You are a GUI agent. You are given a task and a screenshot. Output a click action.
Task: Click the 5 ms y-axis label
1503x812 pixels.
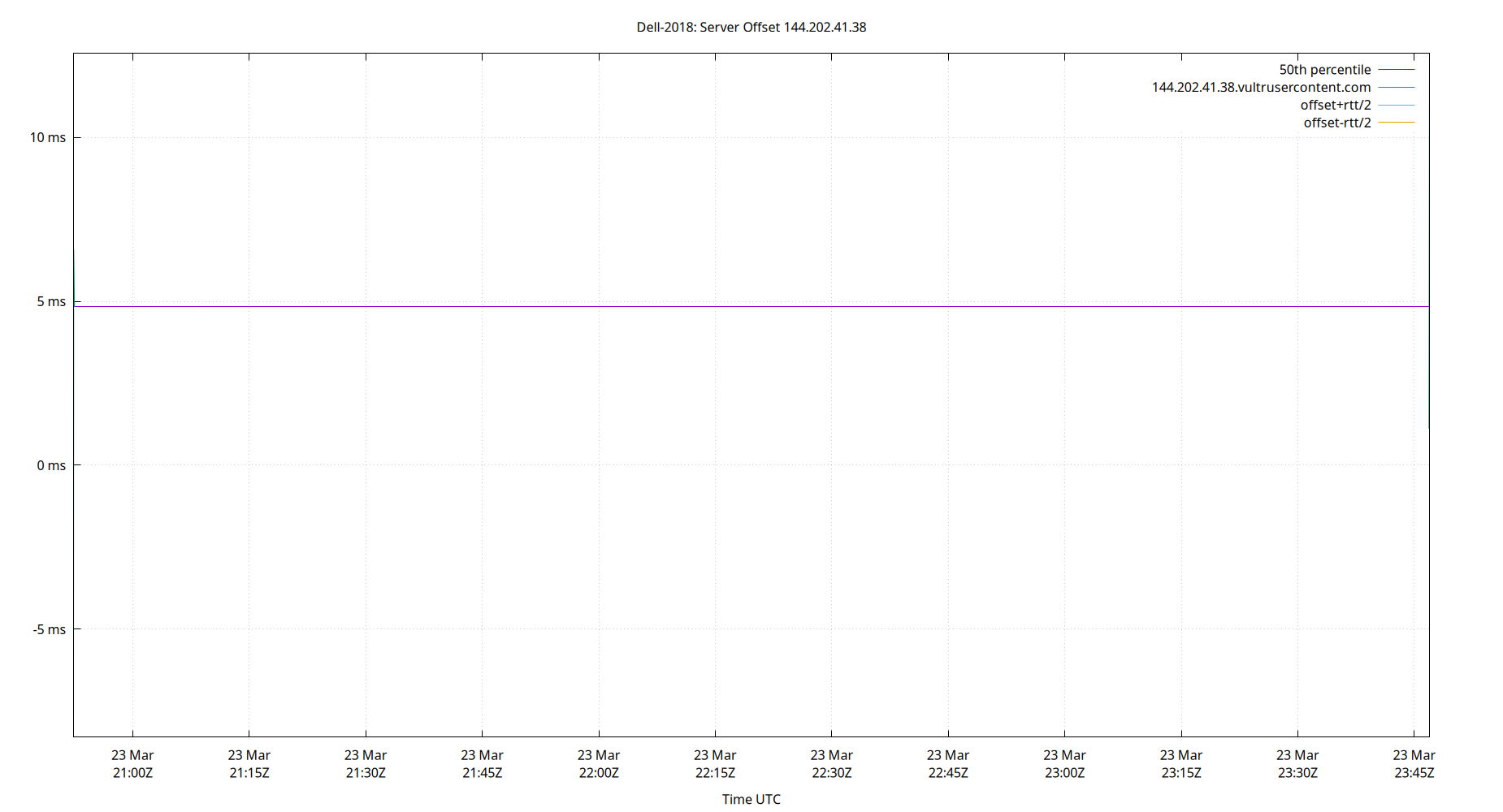52,301
